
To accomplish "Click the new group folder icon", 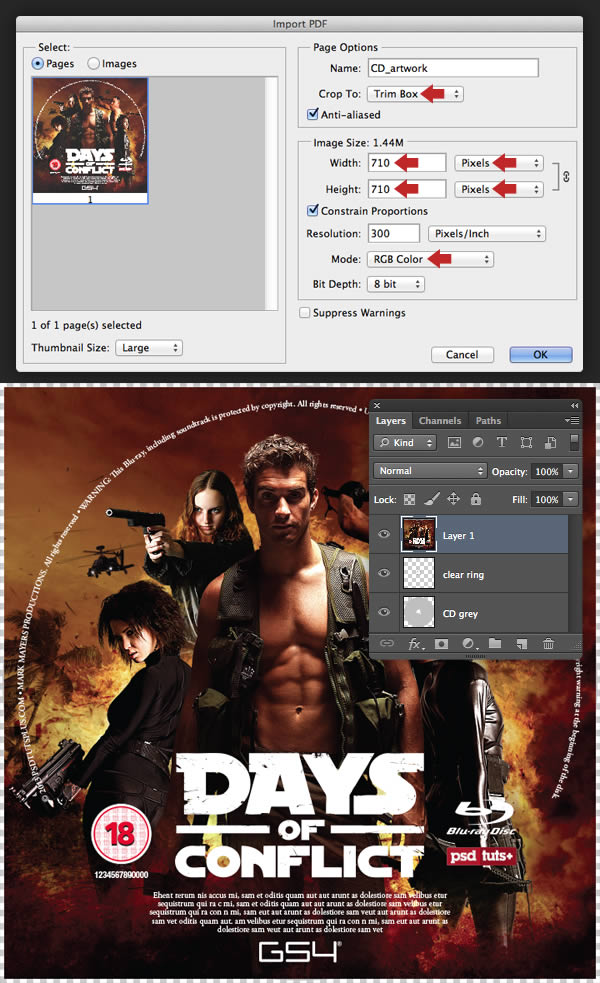I will pos(495,643).
